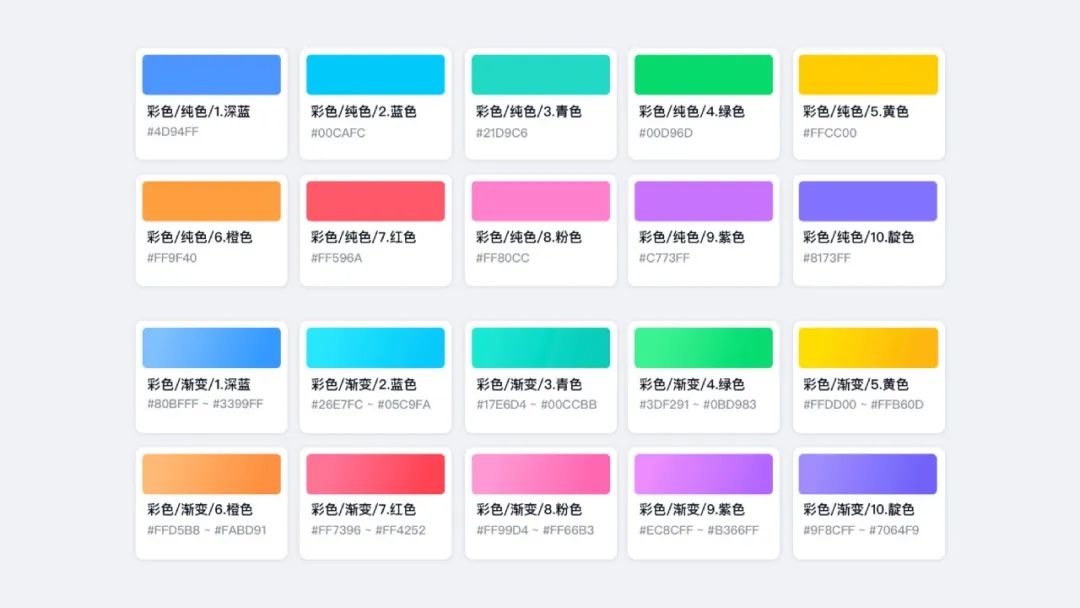Click the cyan gradient swatch #17E6D4
Screen dimensions: 1080x608
pyautogui.click(x=540, y=347)
